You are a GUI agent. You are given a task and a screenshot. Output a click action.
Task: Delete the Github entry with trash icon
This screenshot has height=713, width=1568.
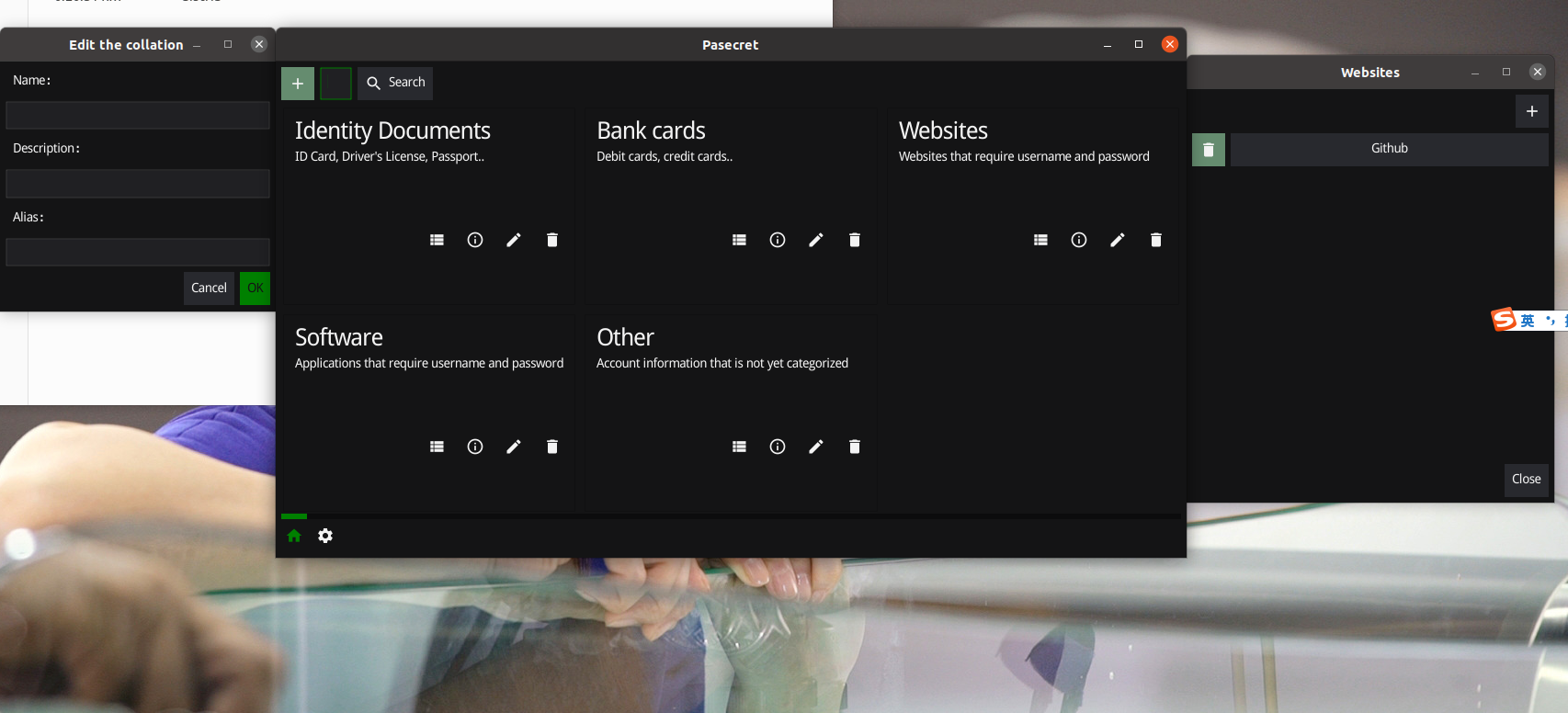tap(1209, 150)
